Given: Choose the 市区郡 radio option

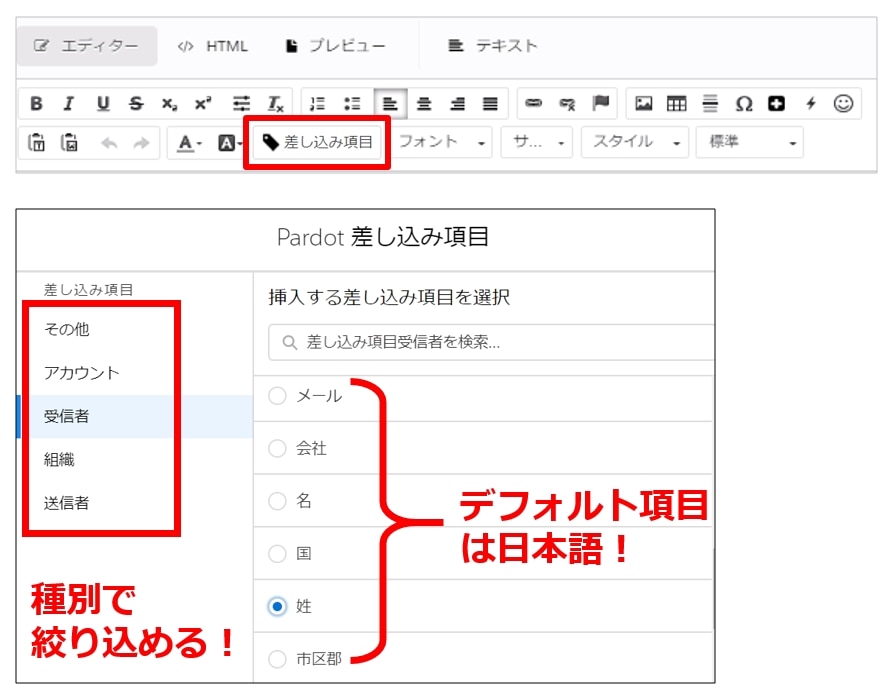Looking at the screenshot, I should (x=277, y=659).
